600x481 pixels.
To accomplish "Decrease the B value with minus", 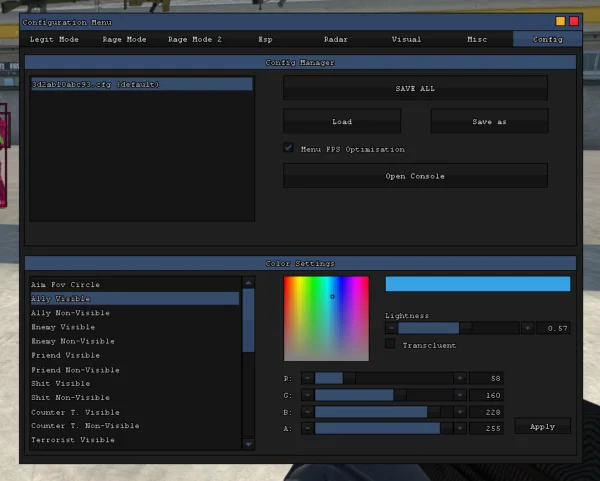I will (307, 412).
